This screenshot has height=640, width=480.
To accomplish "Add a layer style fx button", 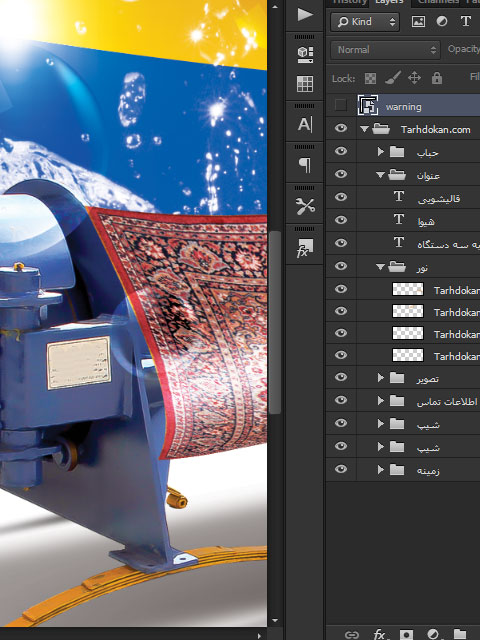I will [x=380, y=634].
